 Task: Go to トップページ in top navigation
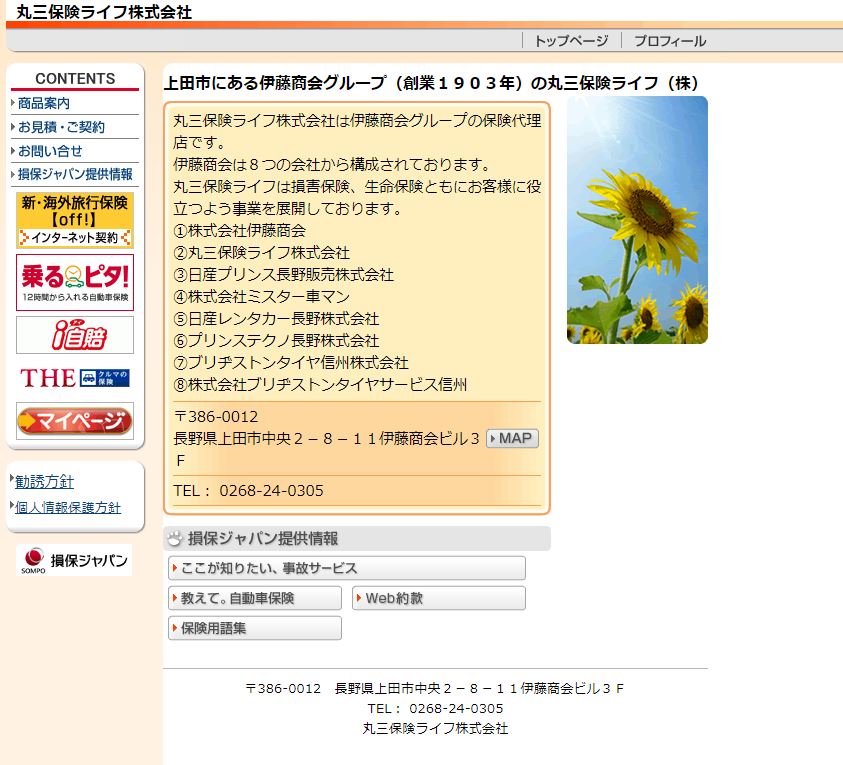(570, 41)
